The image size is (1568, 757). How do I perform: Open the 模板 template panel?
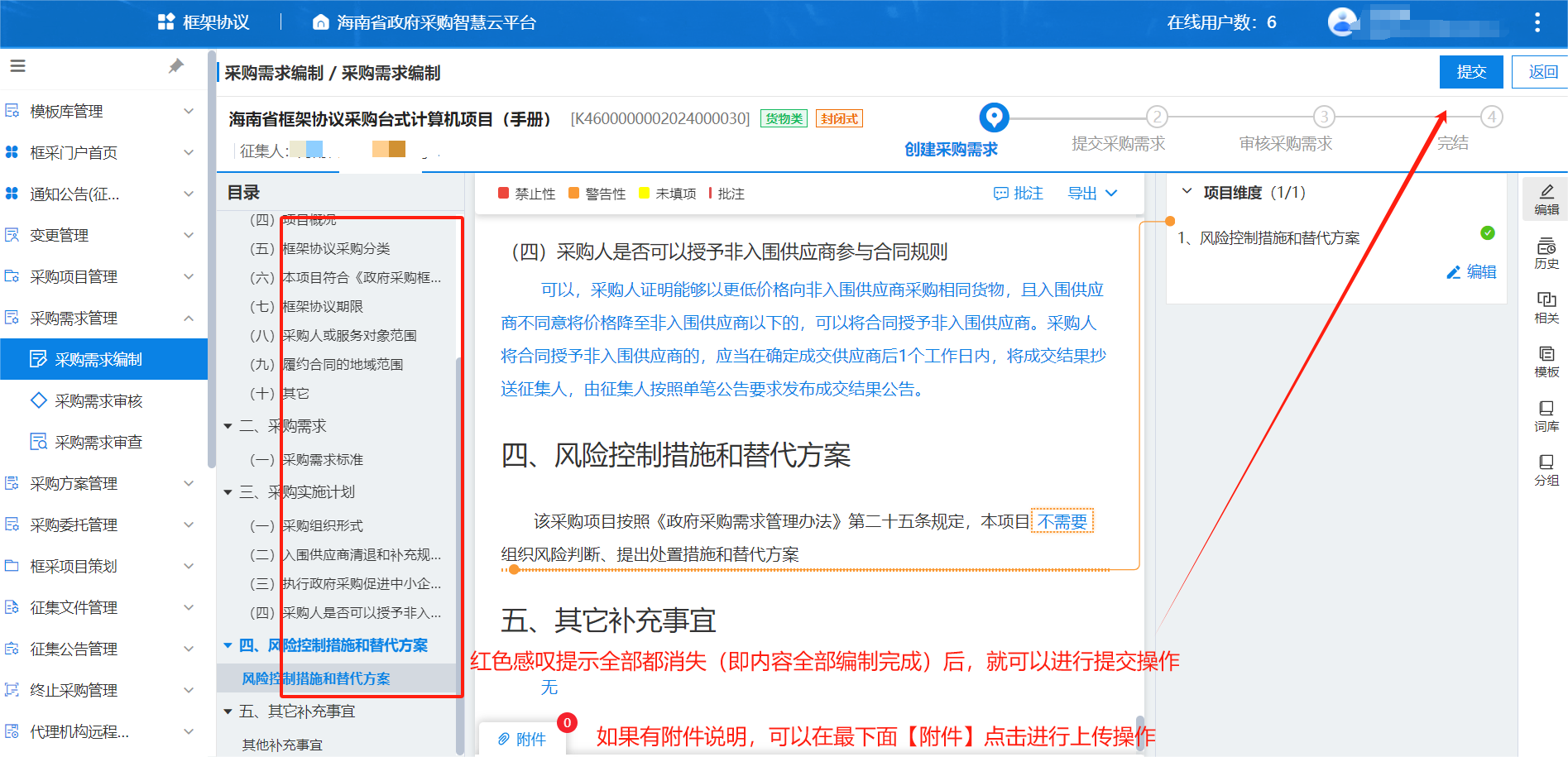[1546, 362]
